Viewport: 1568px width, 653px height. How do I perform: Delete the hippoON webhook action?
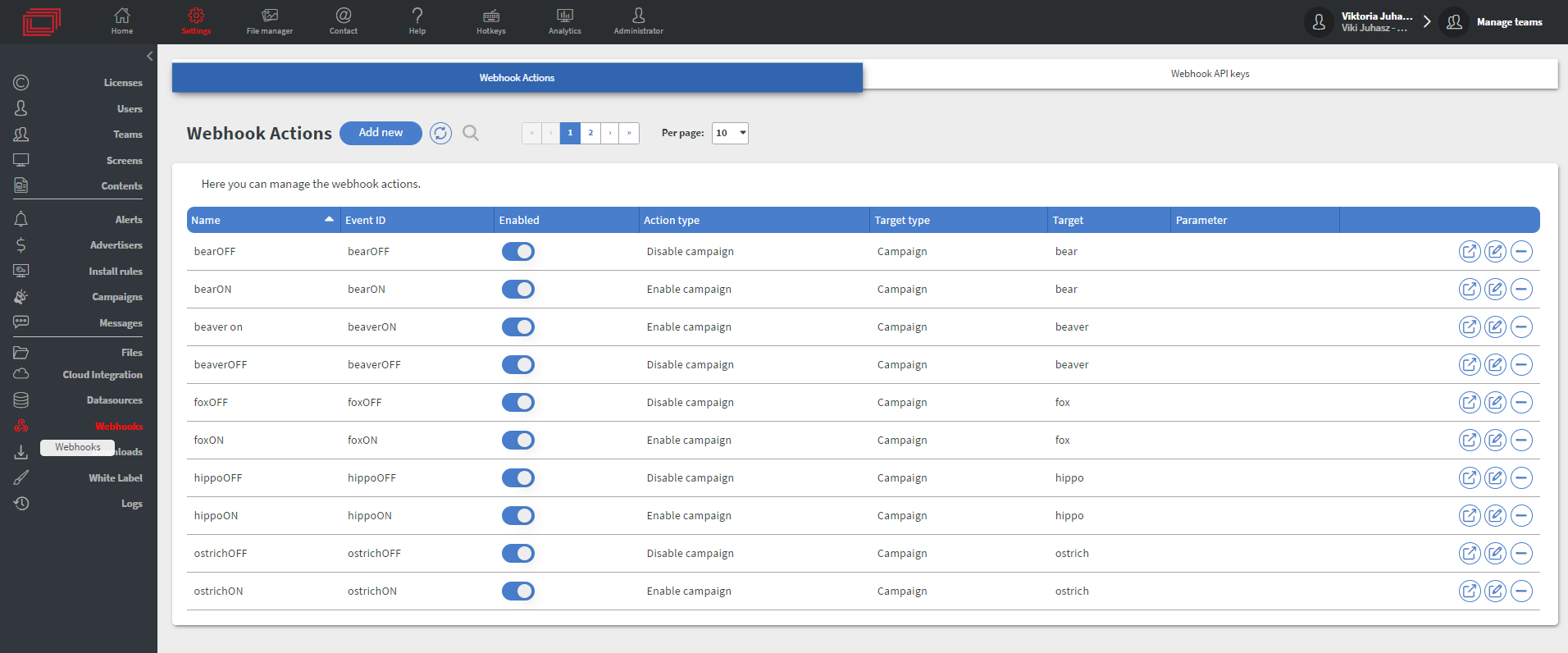pyautogui.click(x=1521, y=516)
